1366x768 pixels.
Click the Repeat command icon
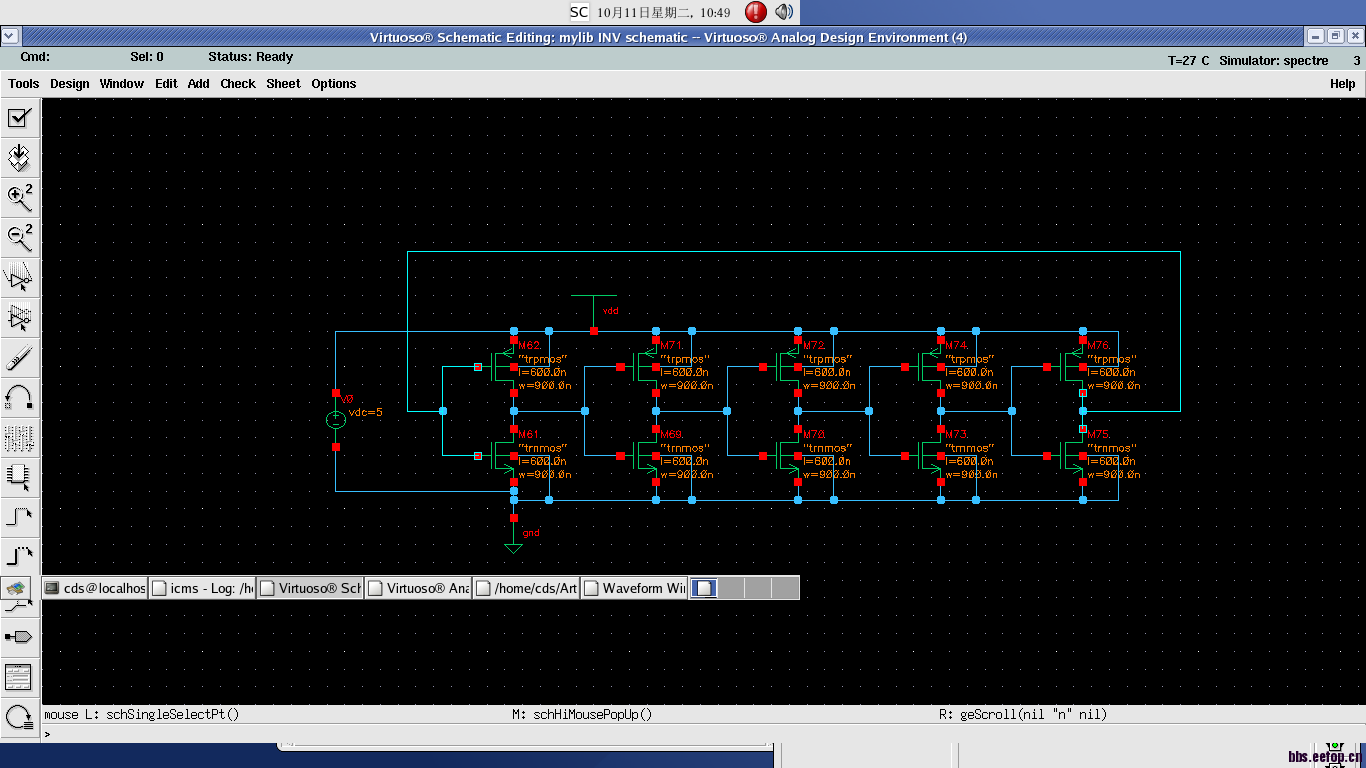(x=19, y=716)
